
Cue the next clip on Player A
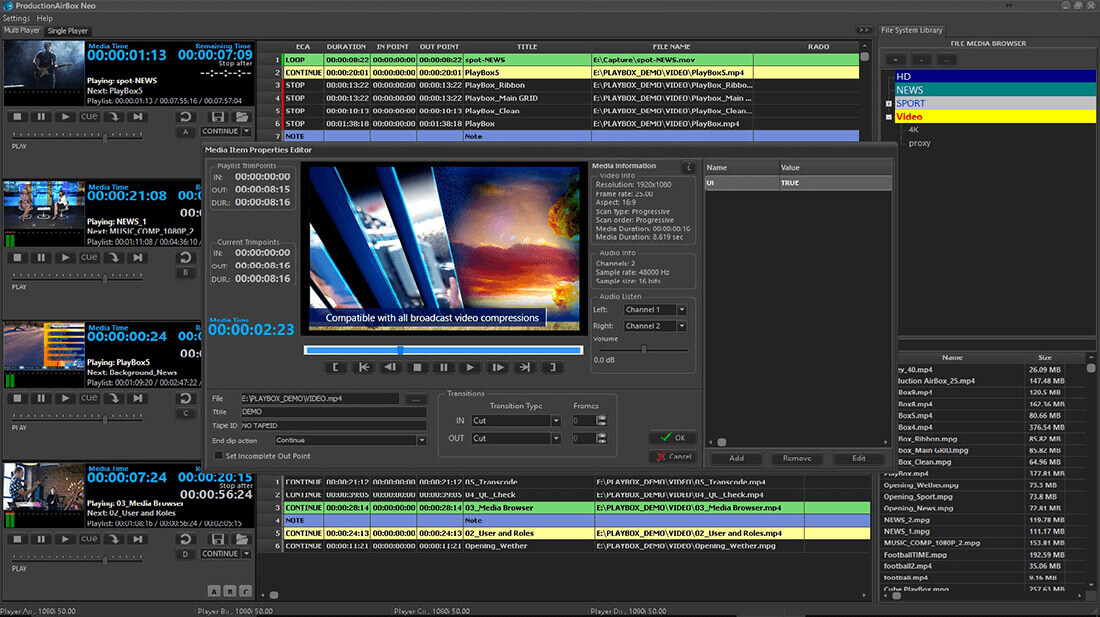click(89, 117)
